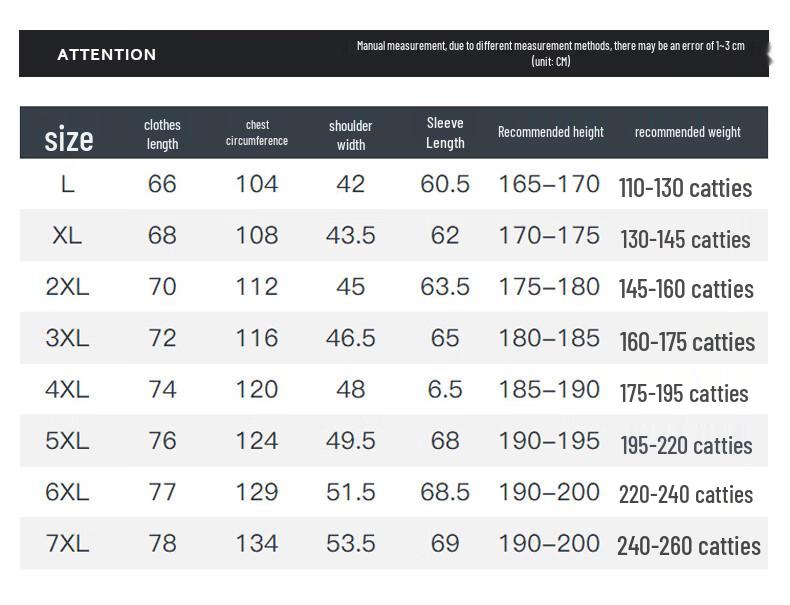790x605 pixels.
Task: Select the '195-220 catties' weight cell
Action: point(686,445)
